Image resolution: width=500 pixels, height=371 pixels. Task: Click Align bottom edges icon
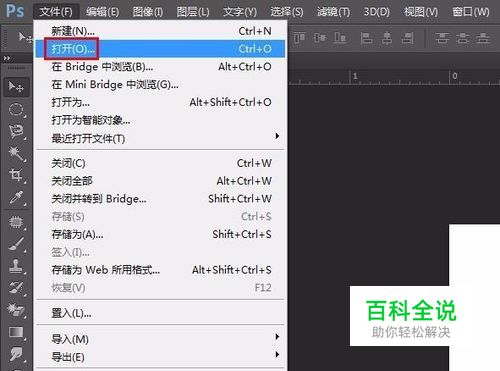(340, 38)
